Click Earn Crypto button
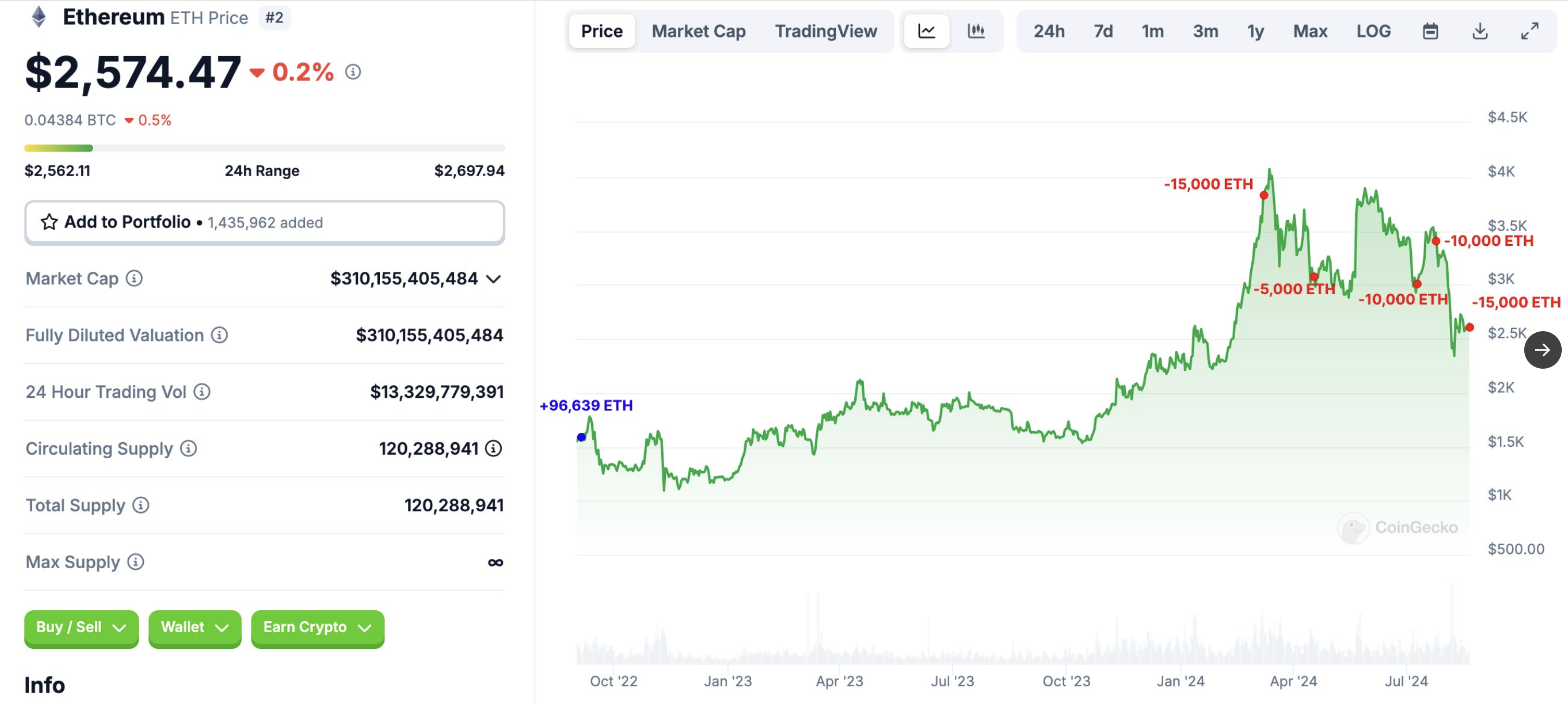 point(315,627)
